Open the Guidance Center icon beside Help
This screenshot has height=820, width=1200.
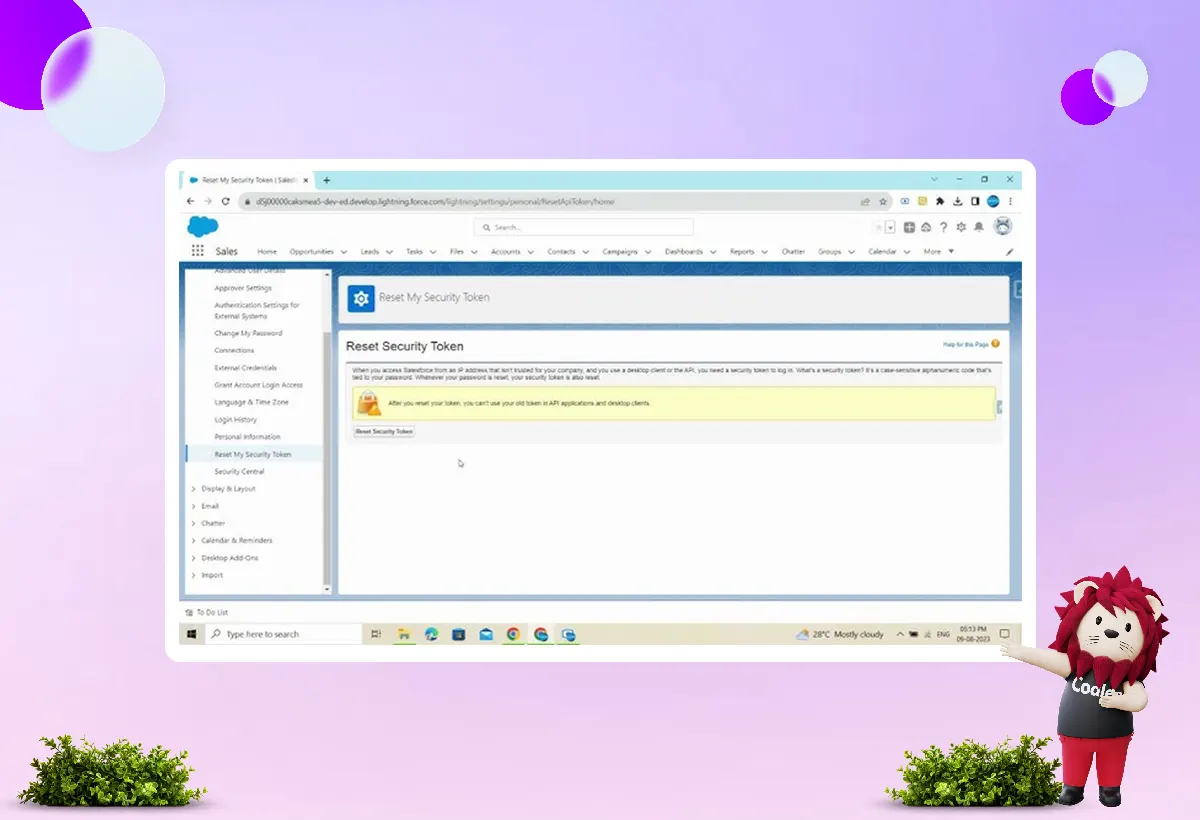coord(926,227)
